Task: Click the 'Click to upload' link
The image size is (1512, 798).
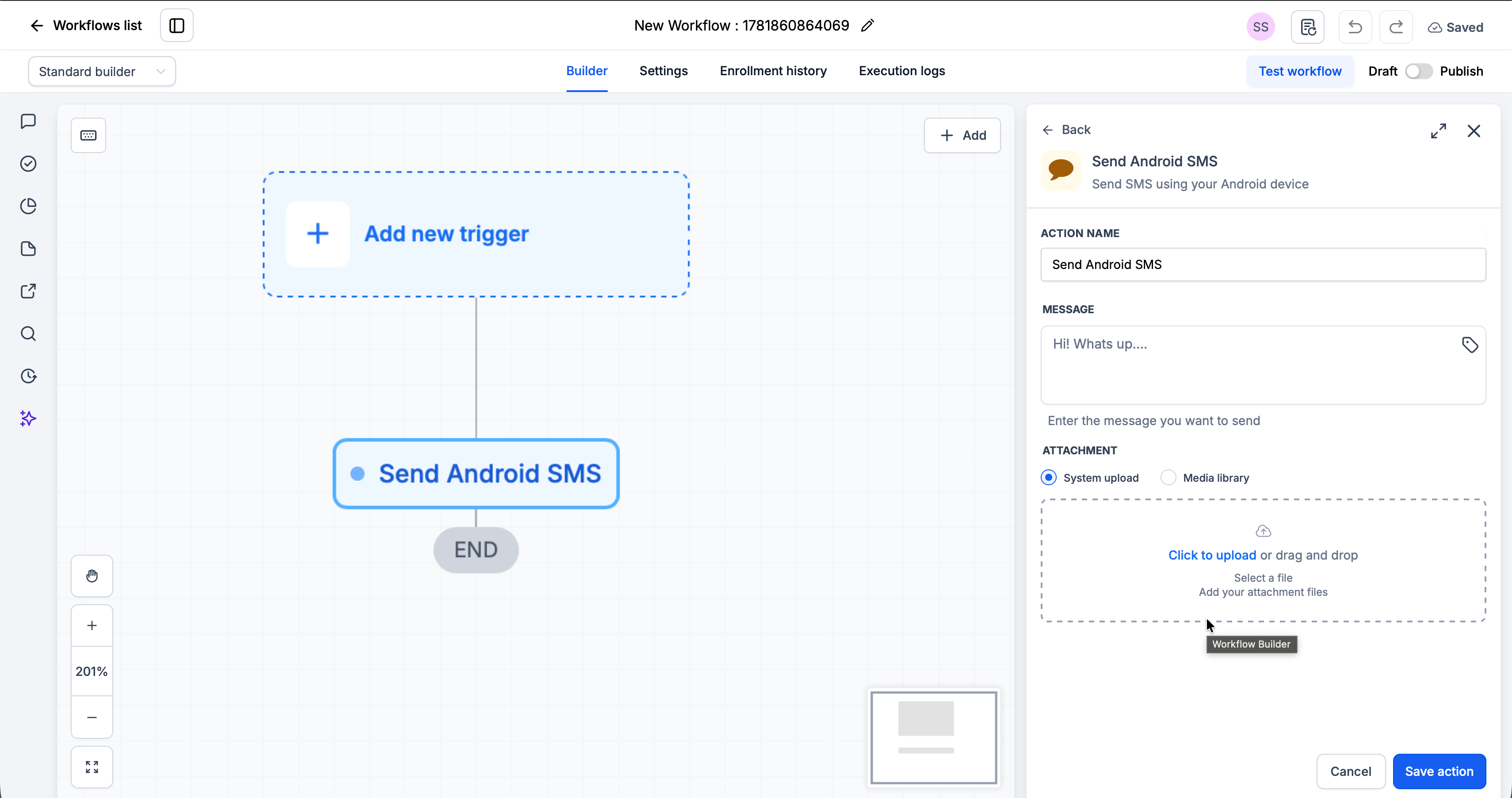Action: pyautogui.click(x=1211, y=556)
